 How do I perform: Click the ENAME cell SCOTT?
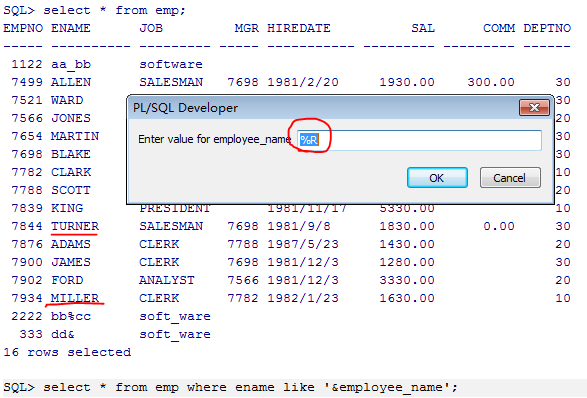point(71,190)
